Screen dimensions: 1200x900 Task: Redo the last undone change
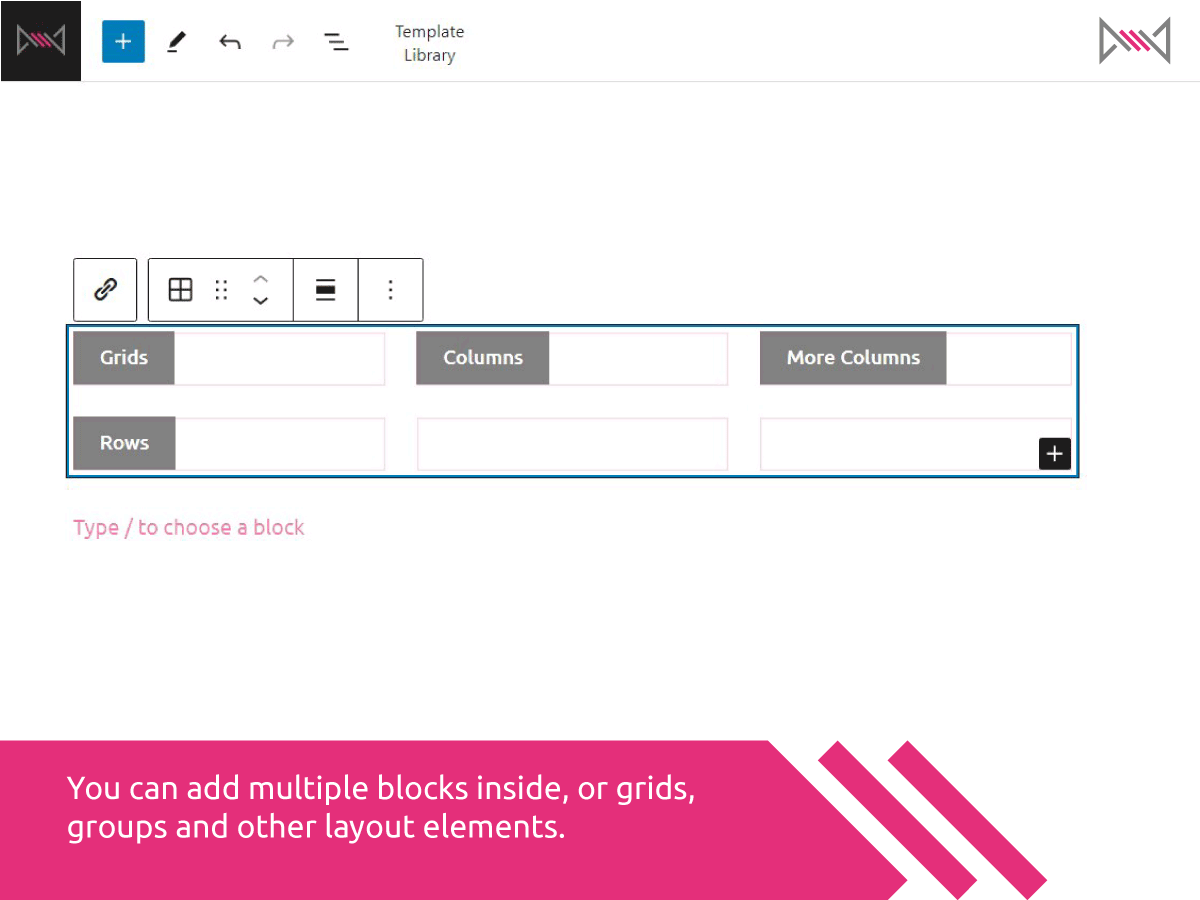(283, 42)
